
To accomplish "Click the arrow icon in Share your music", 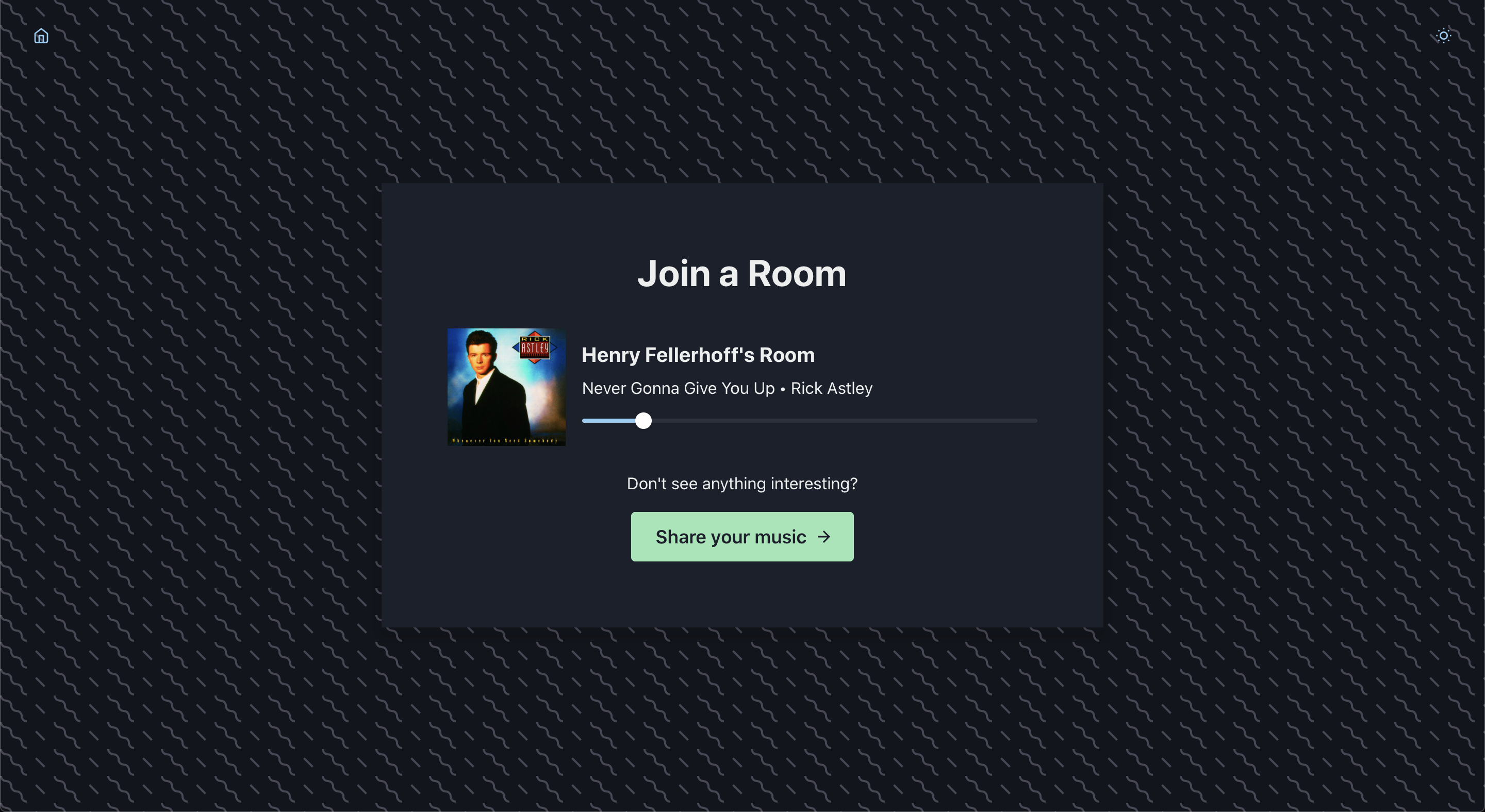I will click(824, 537).
